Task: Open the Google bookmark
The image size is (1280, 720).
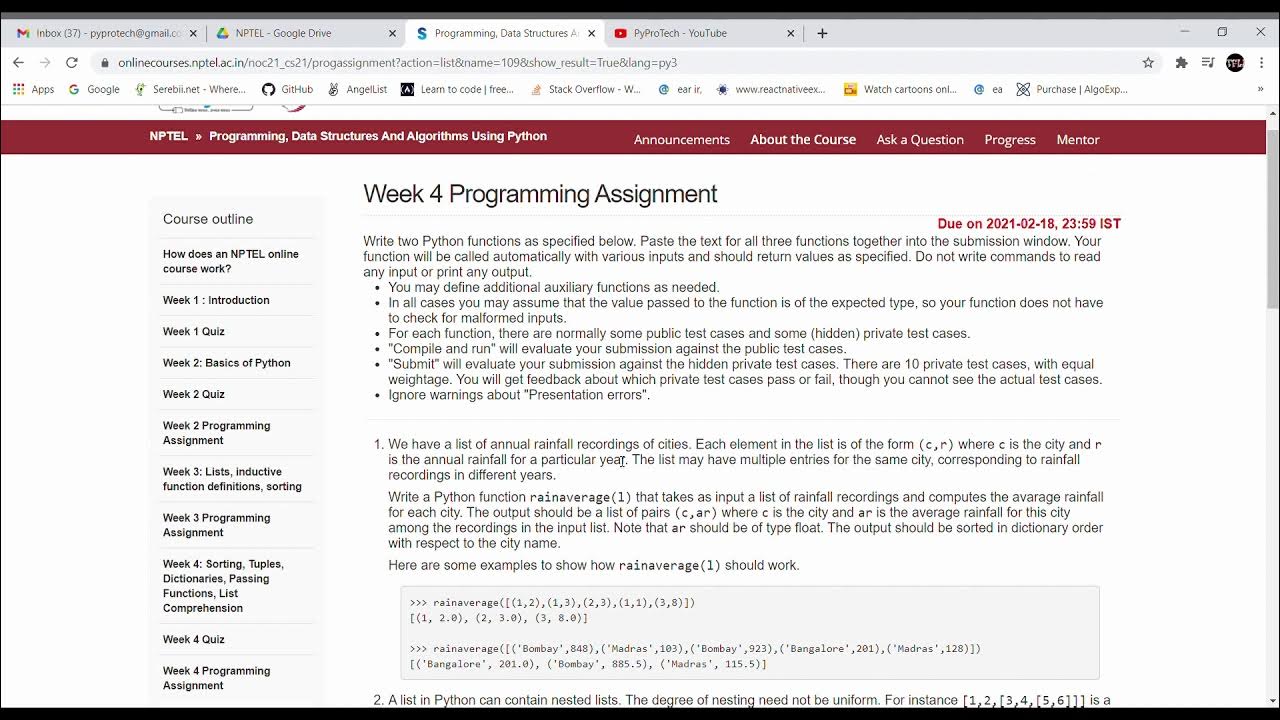Action: (x=94, y=89)
